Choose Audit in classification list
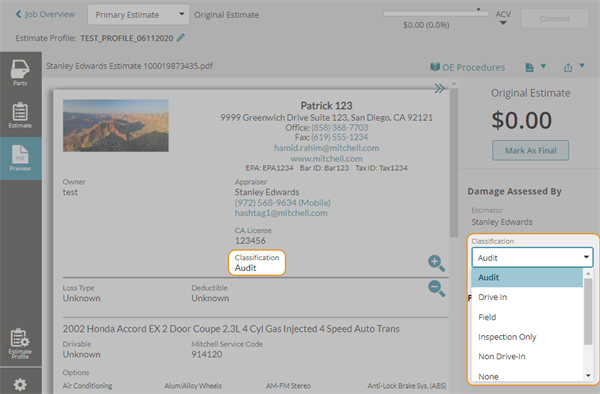 (x=527, y=277)
